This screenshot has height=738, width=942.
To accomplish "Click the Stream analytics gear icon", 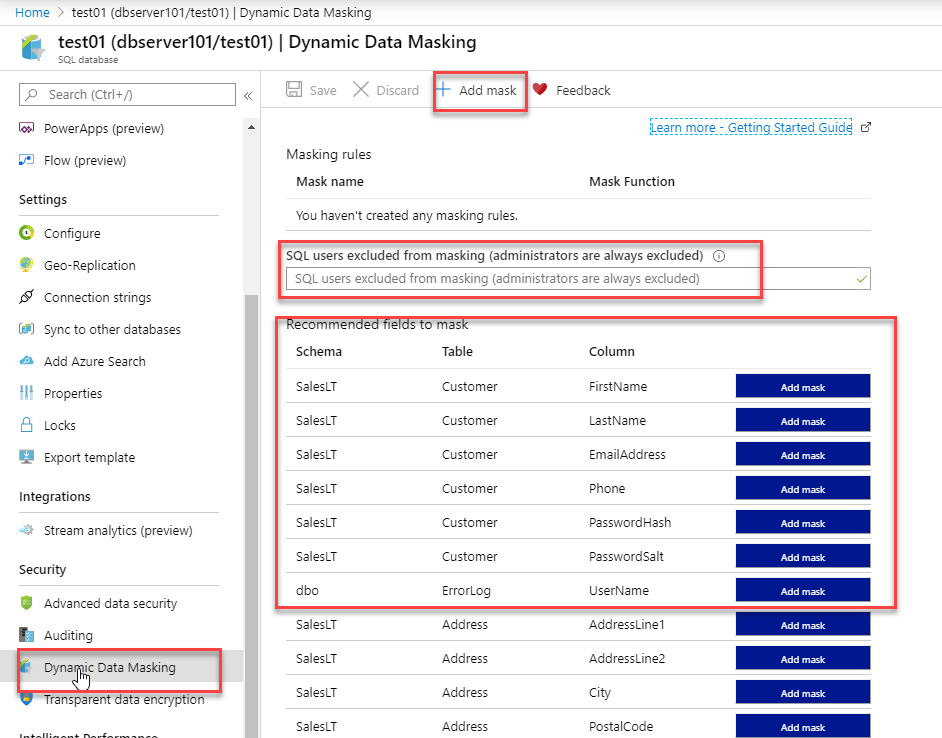I will click(x=26, y=530).
